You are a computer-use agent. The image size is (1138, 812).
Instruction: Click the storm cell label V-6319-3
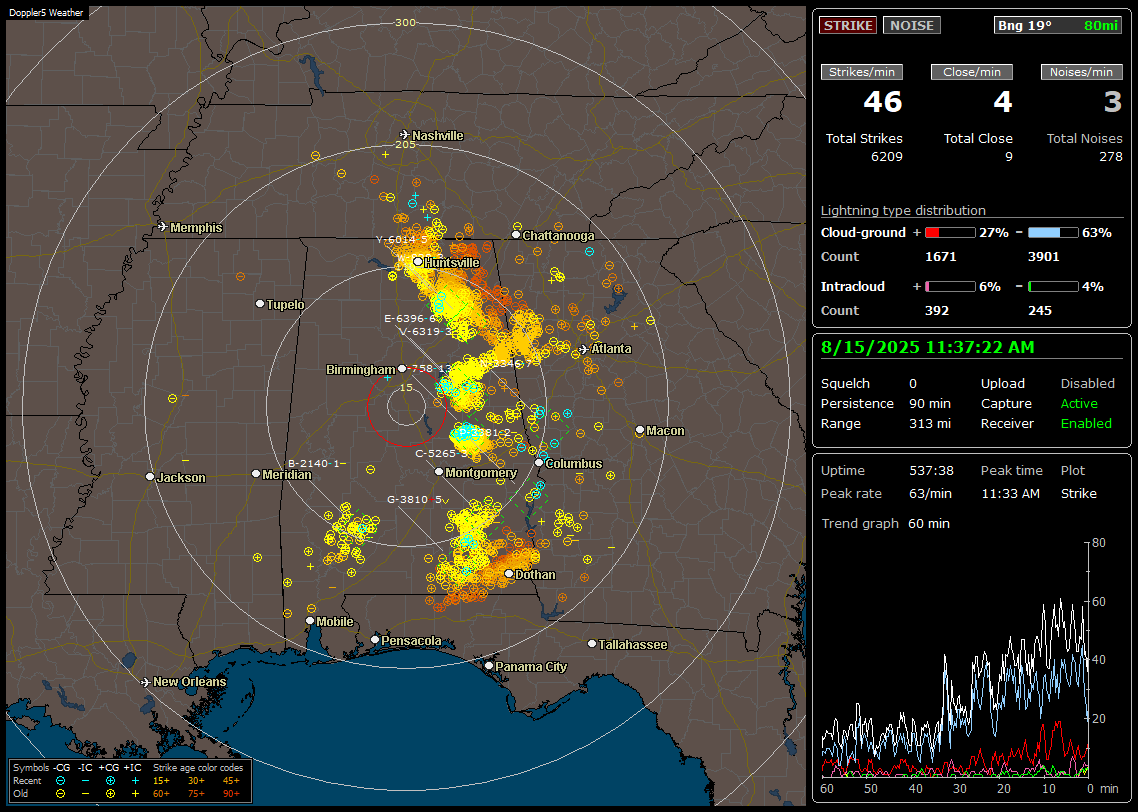426,331
